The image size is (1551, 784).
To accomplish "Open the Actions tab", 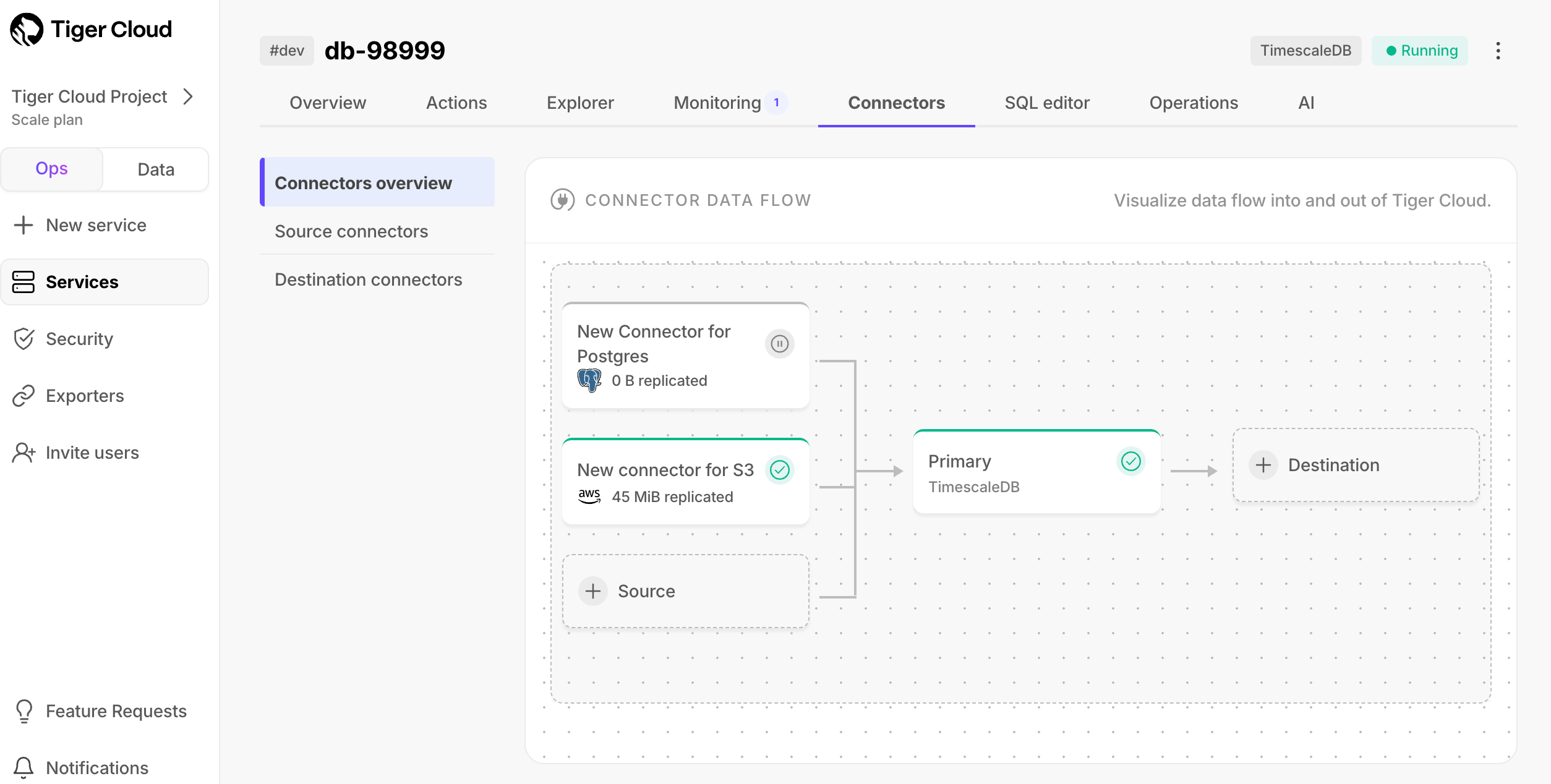I will [456, 103].
